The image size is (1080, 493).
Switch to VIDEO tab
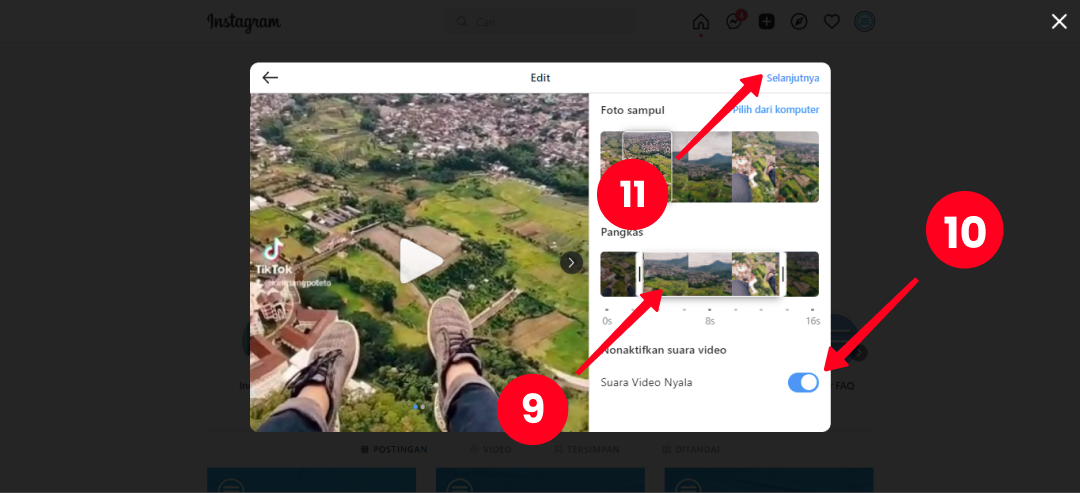coord(491,450)
